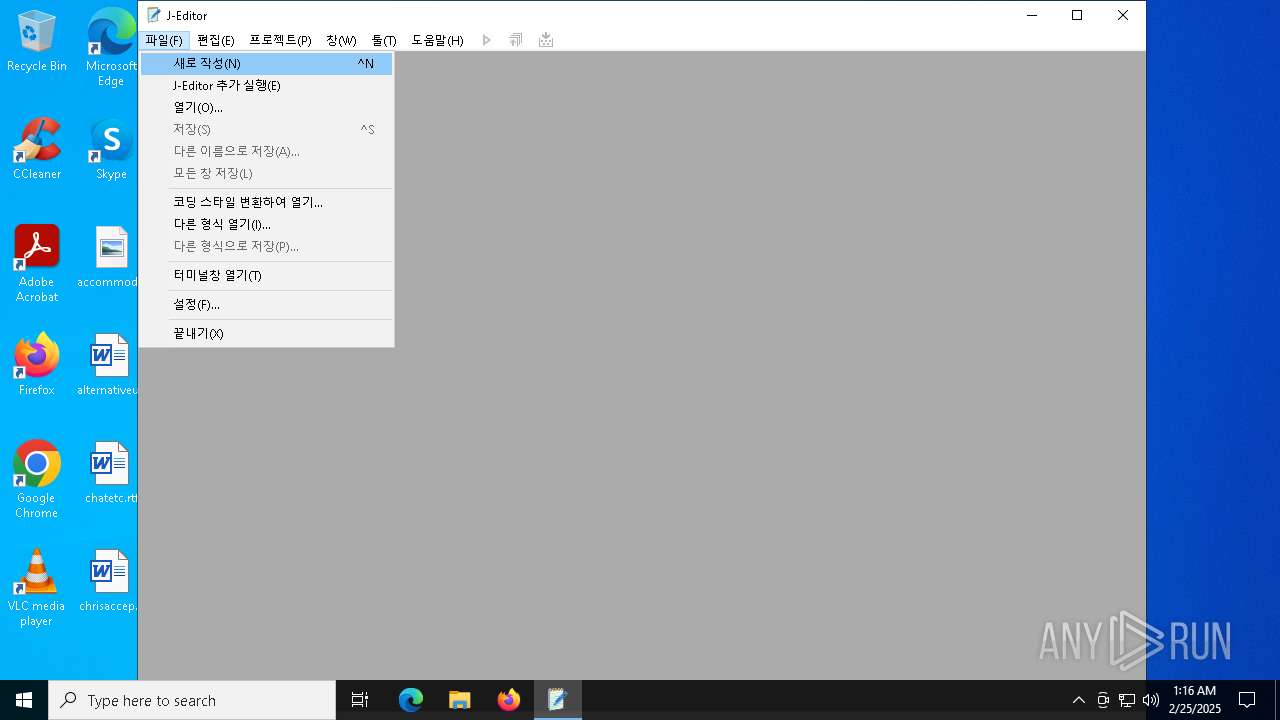The image size is (1280, 720).
Task: Choose 끝내기(X) to exit
Action: tap(266, 333)
